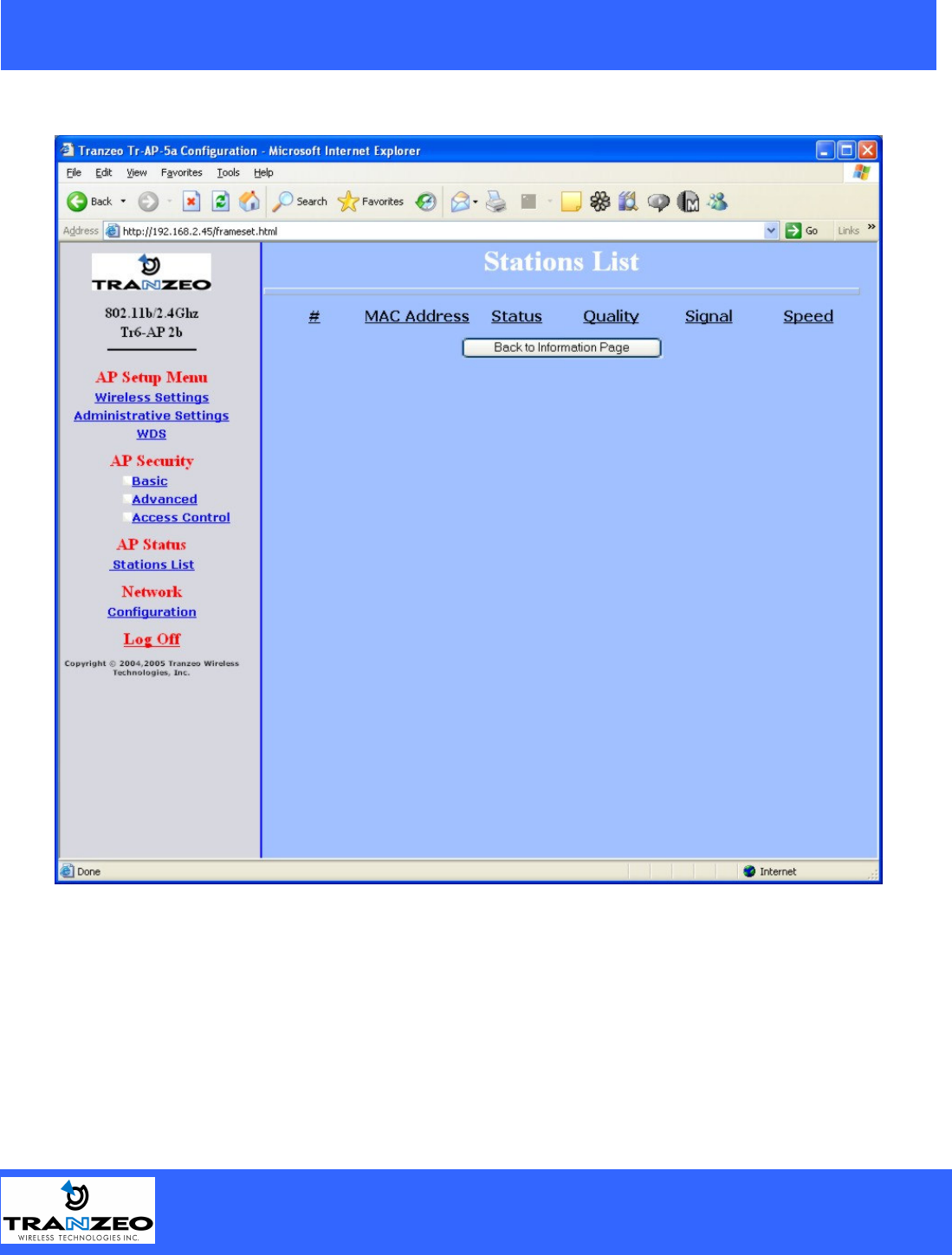Open the Network Configuration link

coord(152,611)
